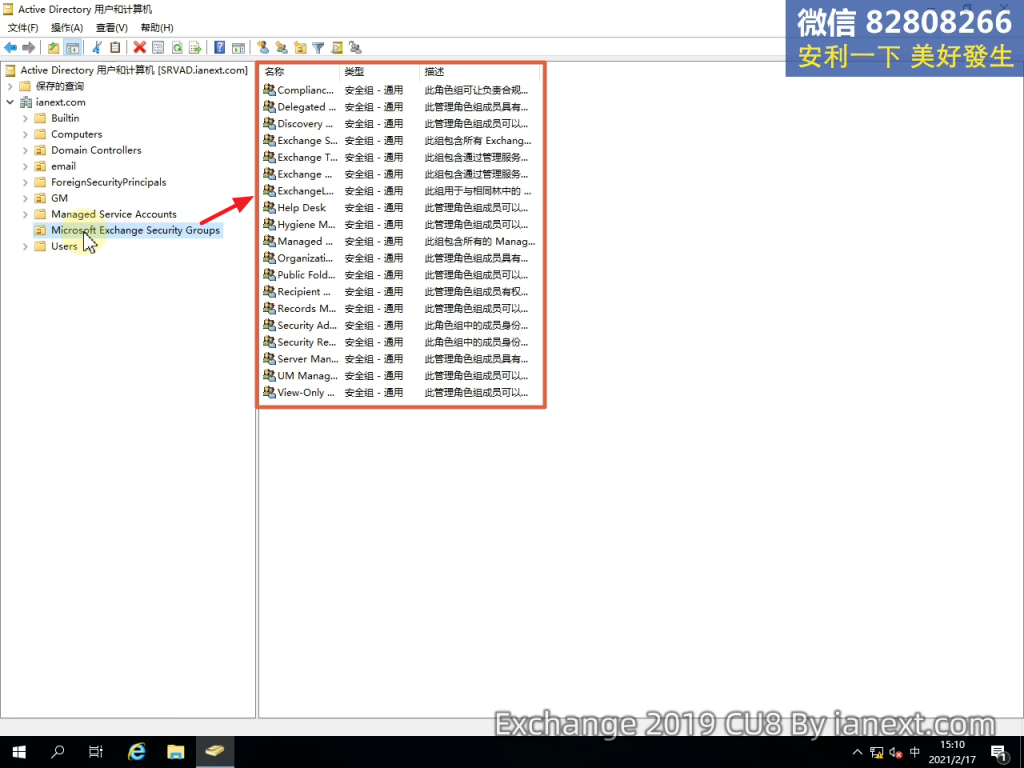This screenshot has width=1024, height=768.
Task: Collapse the ianext.com domain node
Action: coord(10,102)
